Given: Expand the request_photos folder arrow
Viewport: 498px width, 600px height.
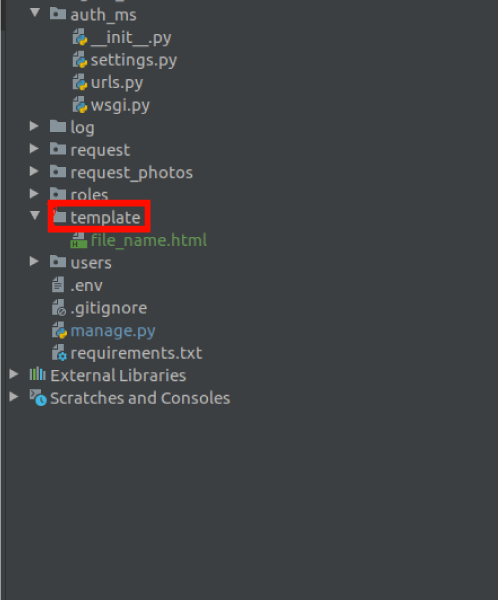Looking at the screenshot, I should click(x=34, y=171).
